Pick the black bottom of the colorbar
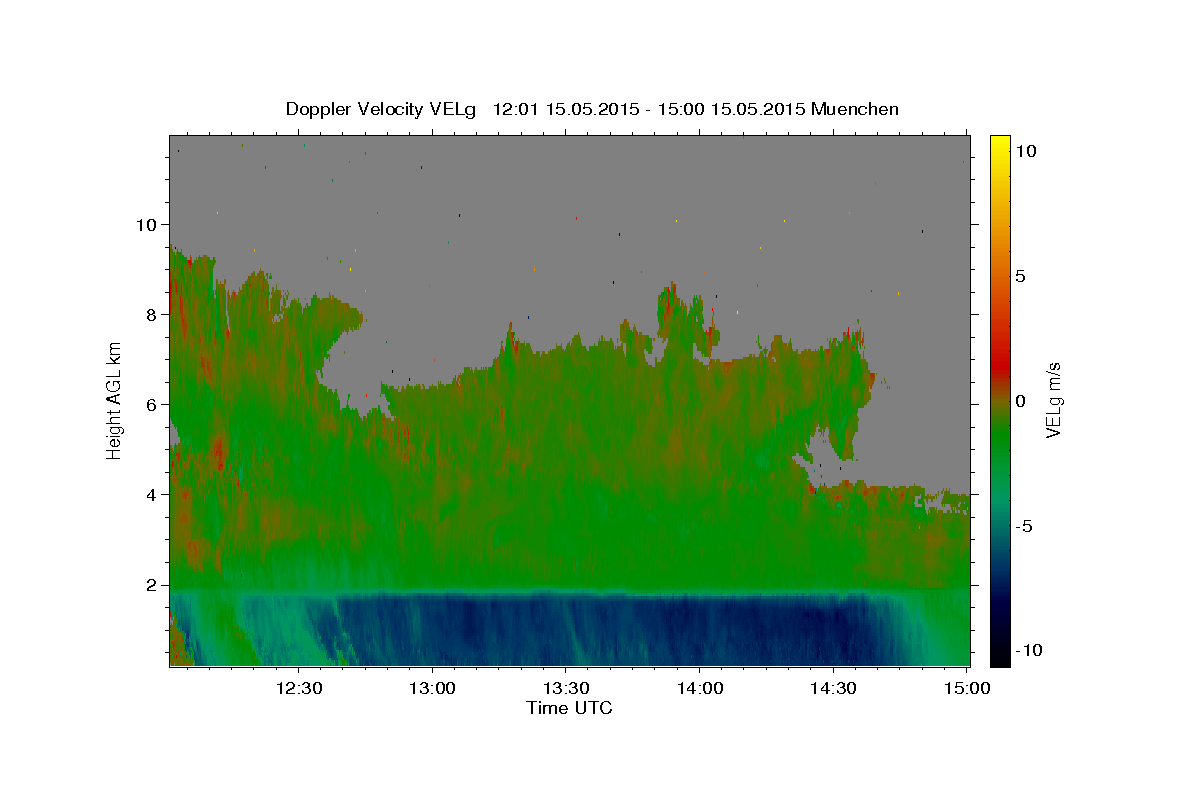The image size is (1200, 800). click(x=999, y=655)
